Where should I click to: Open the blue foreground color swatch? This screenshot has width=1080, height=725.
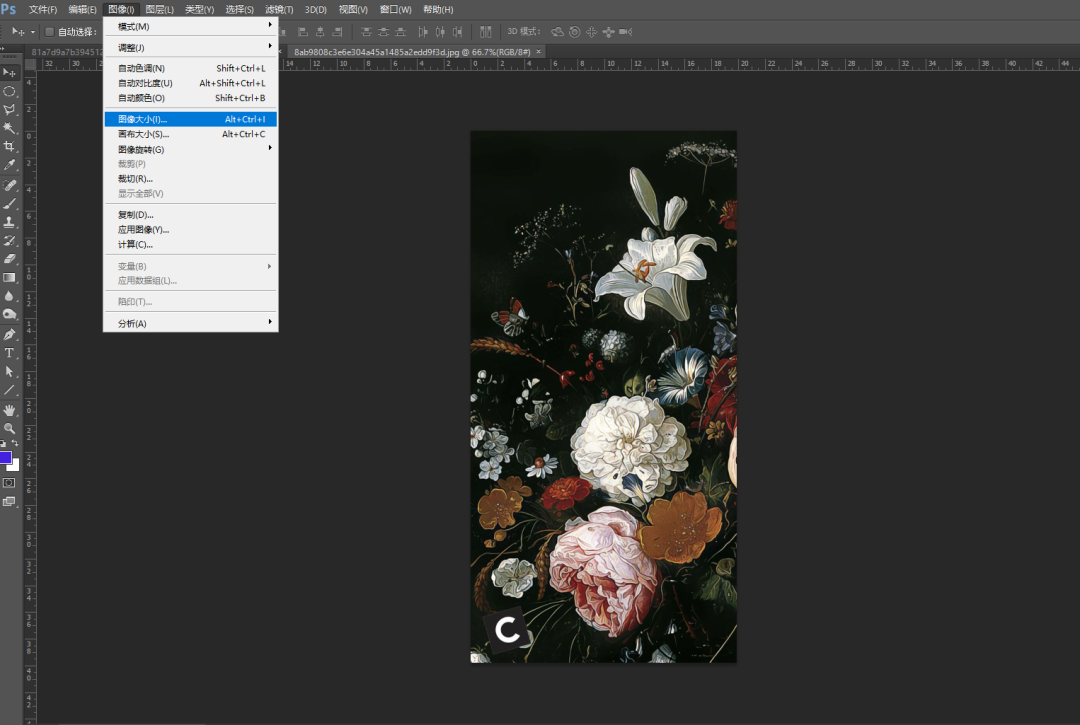click(5, 457)
